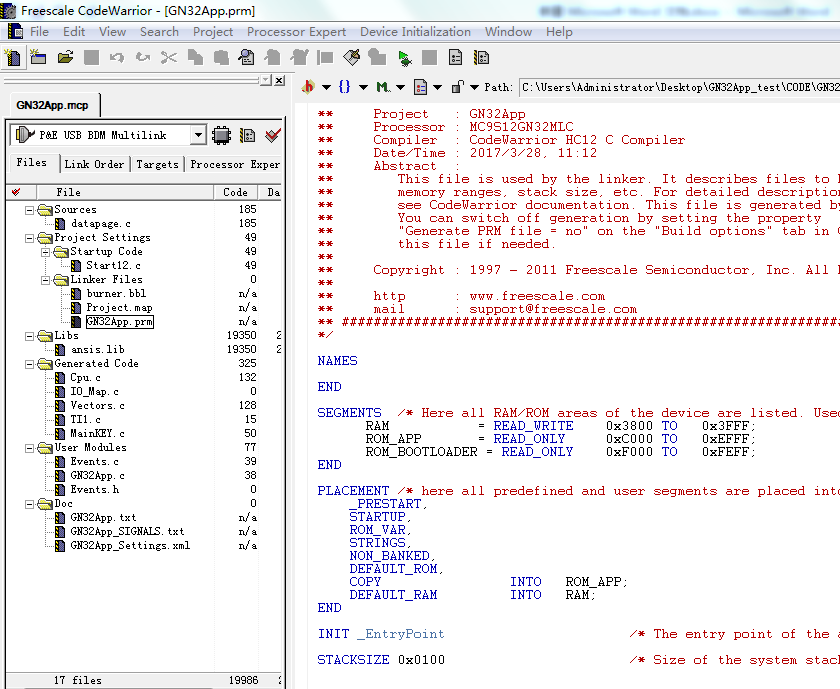Click the Markers M icon
Image resolution: width=840 pixels, height=689 pixels.
[382, 86]
